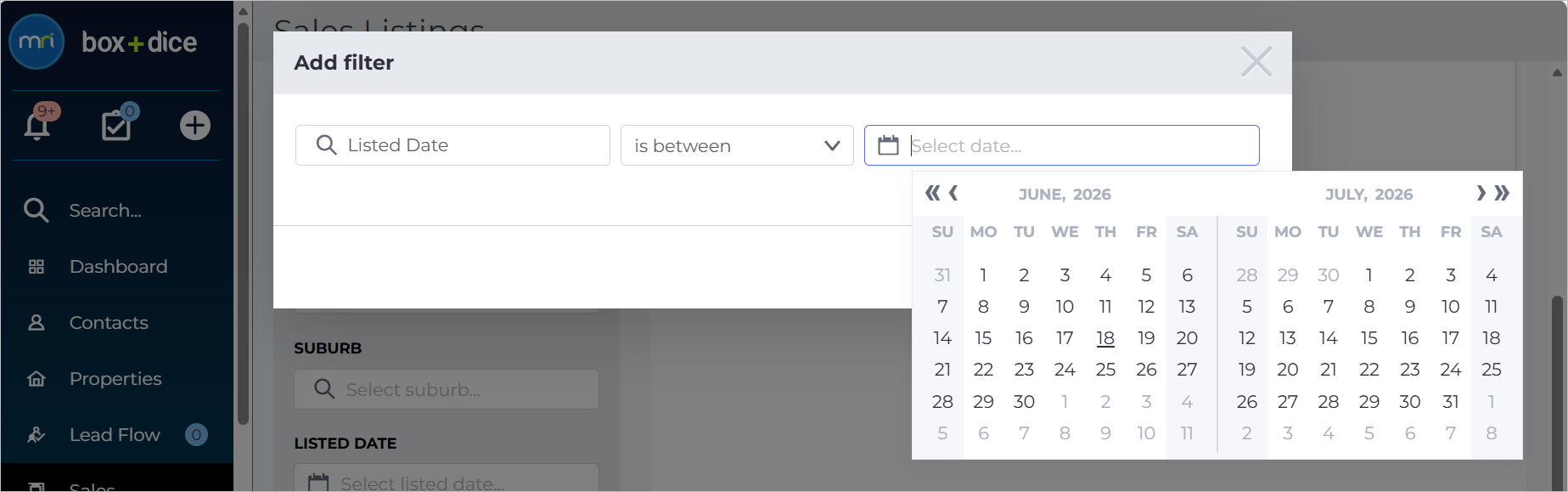Go to next month with right arrow
Image resolution: width=1568 pixels, height=492 pixels.
(x=1481, y=193)
